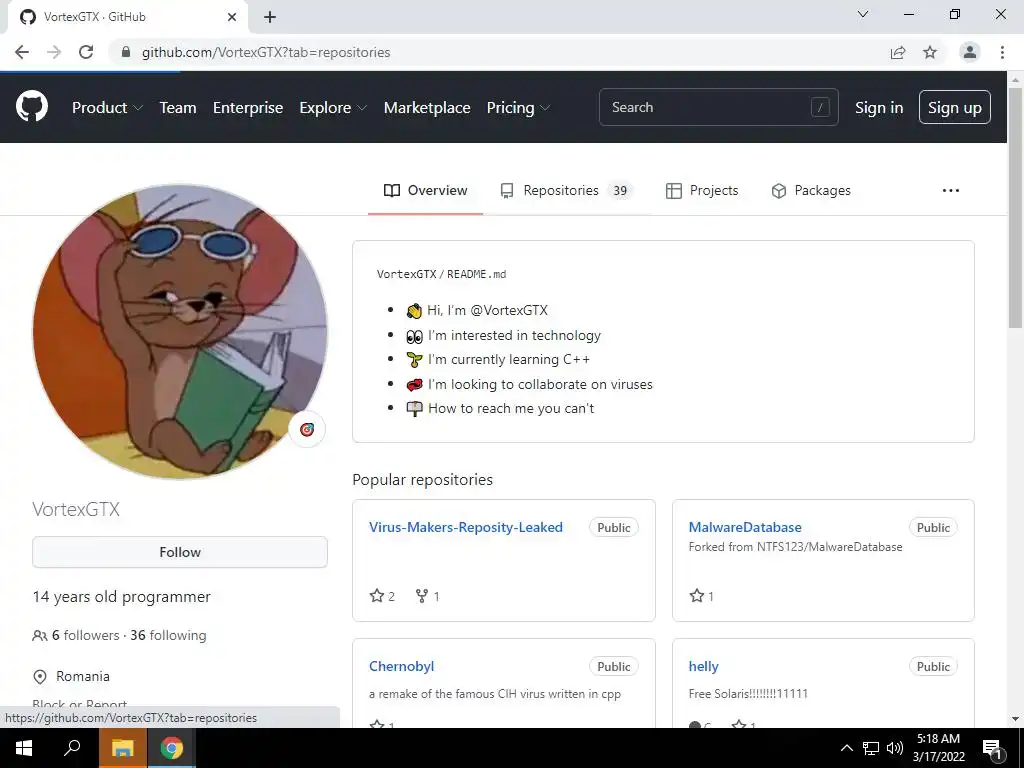Click taskbar clock showing 5:18 AM

tap(938, 748)
